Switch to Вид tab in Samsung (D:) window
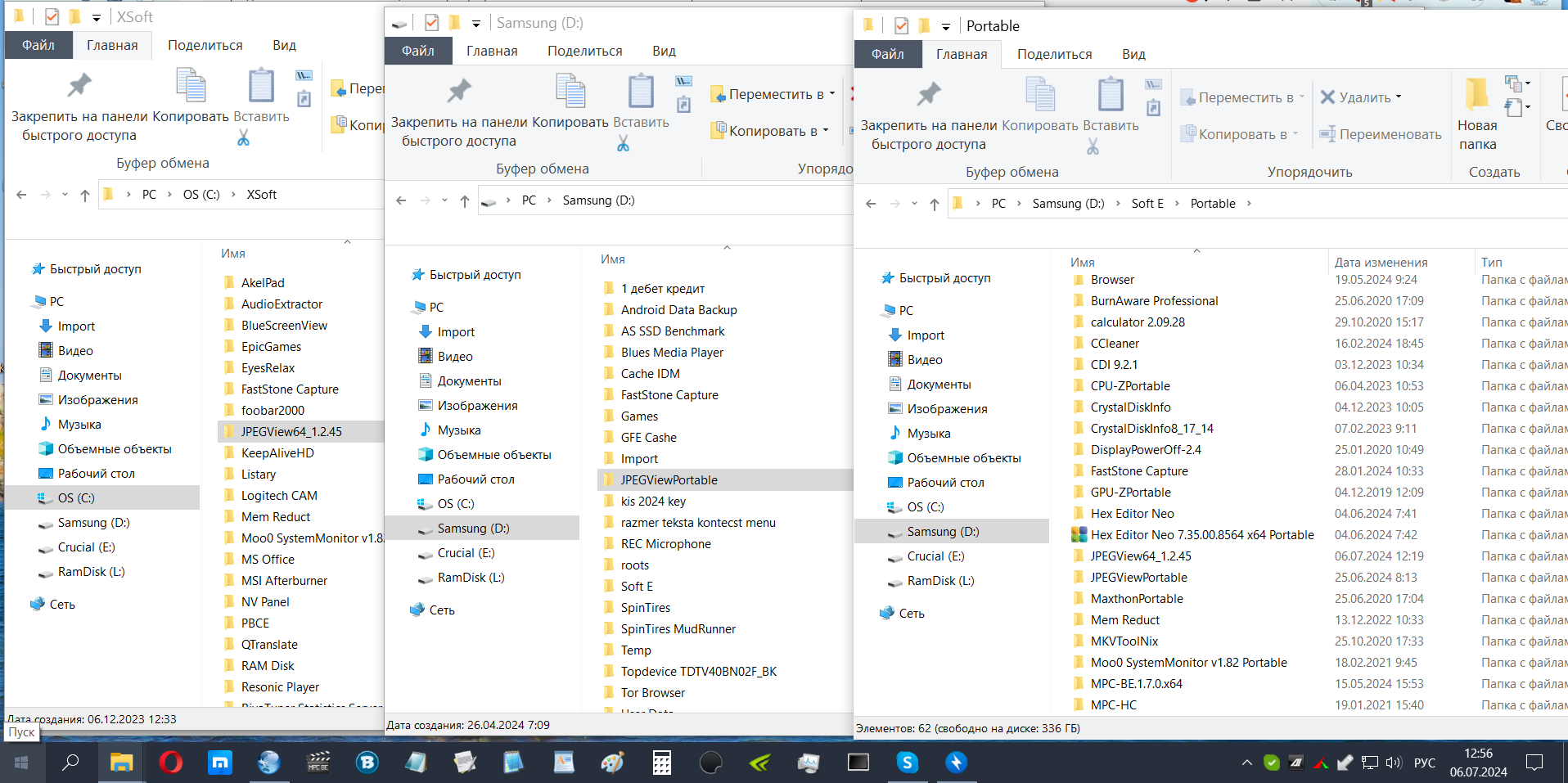 664,51
